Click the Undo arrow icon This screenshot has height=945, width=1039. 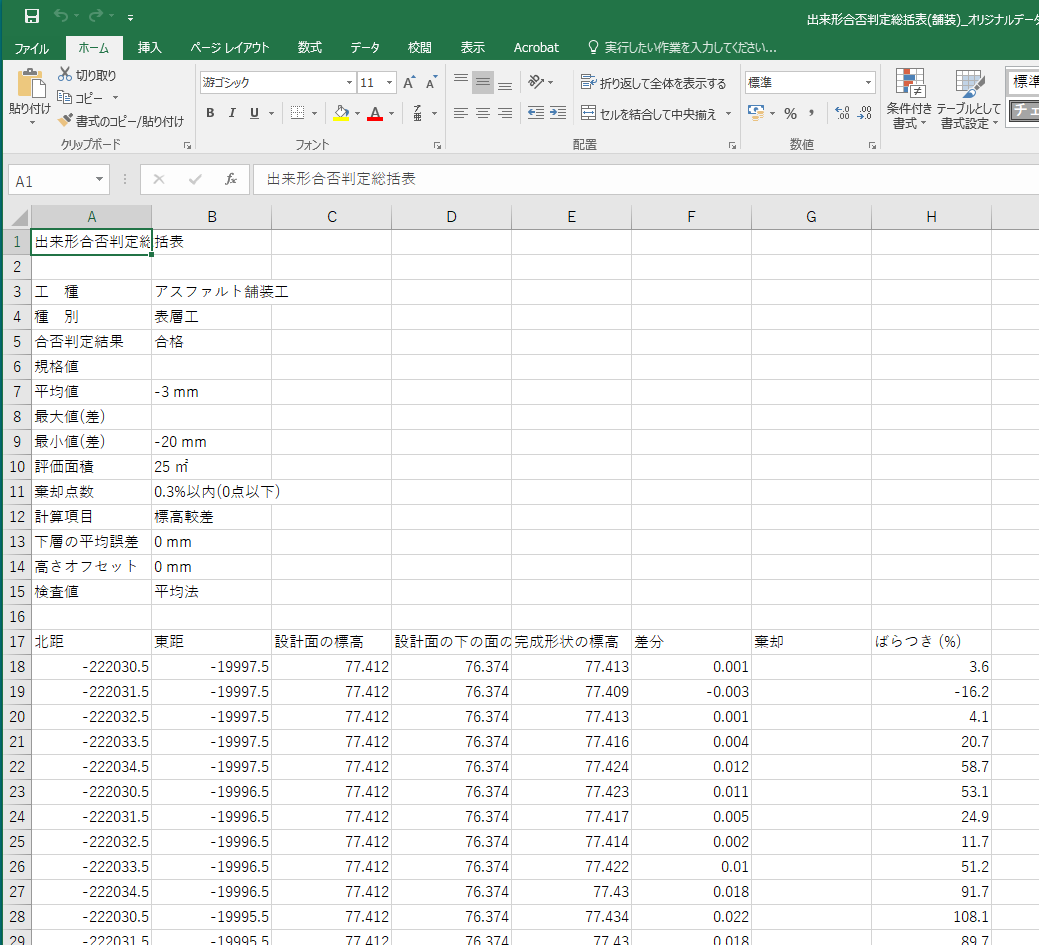click(x=61, y=16)
